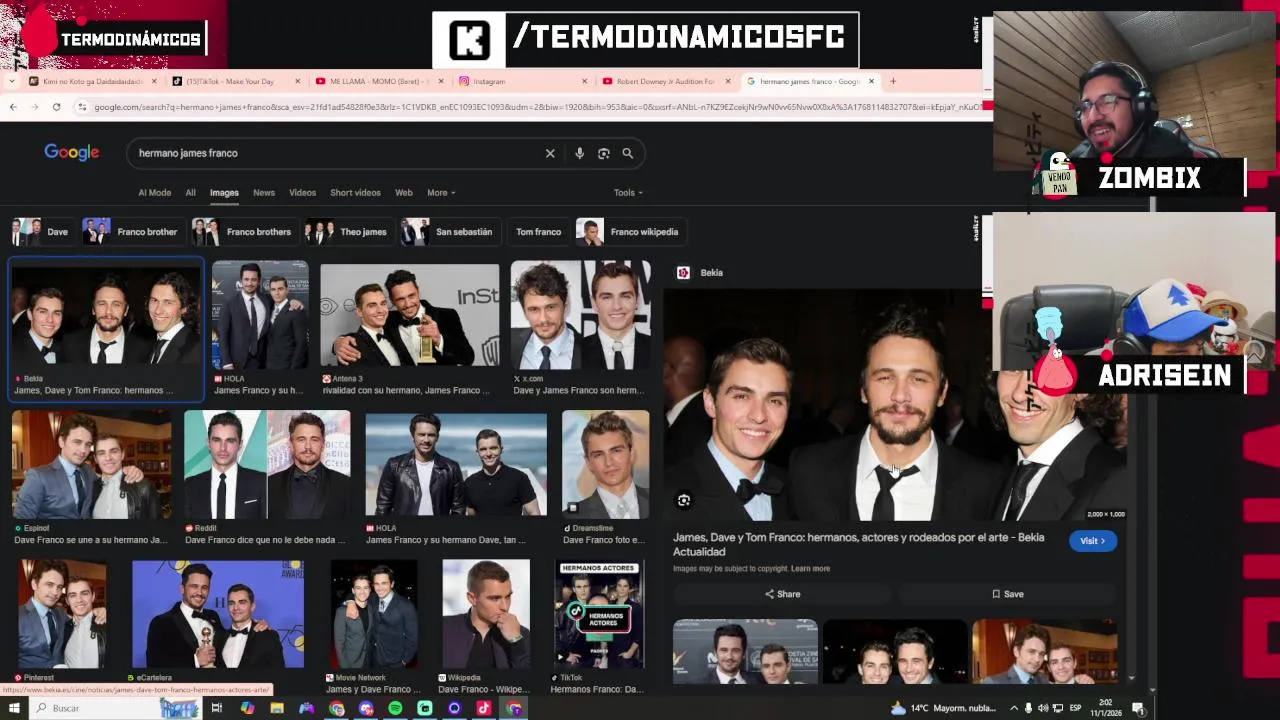Viewport: 1280px width, 720px height.
Task: Open the notifications center icon
Action: point(1138,708)
